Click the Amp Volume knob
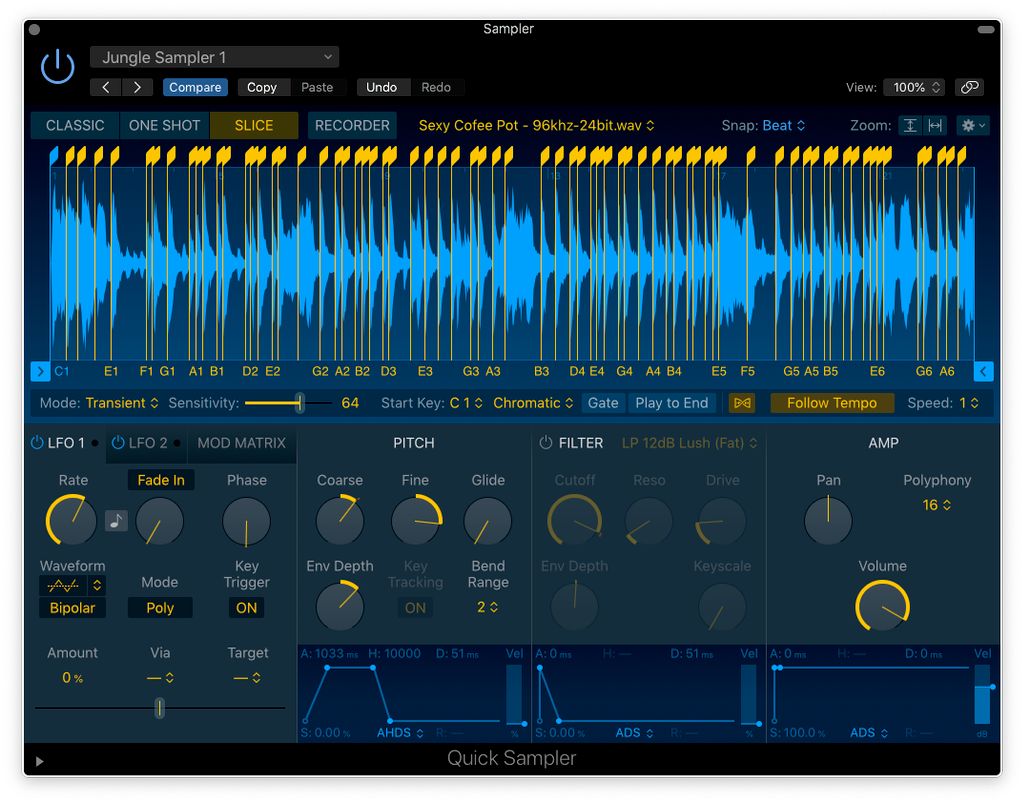This screenshot has height=803, width=1024. (x=882, y=606)
